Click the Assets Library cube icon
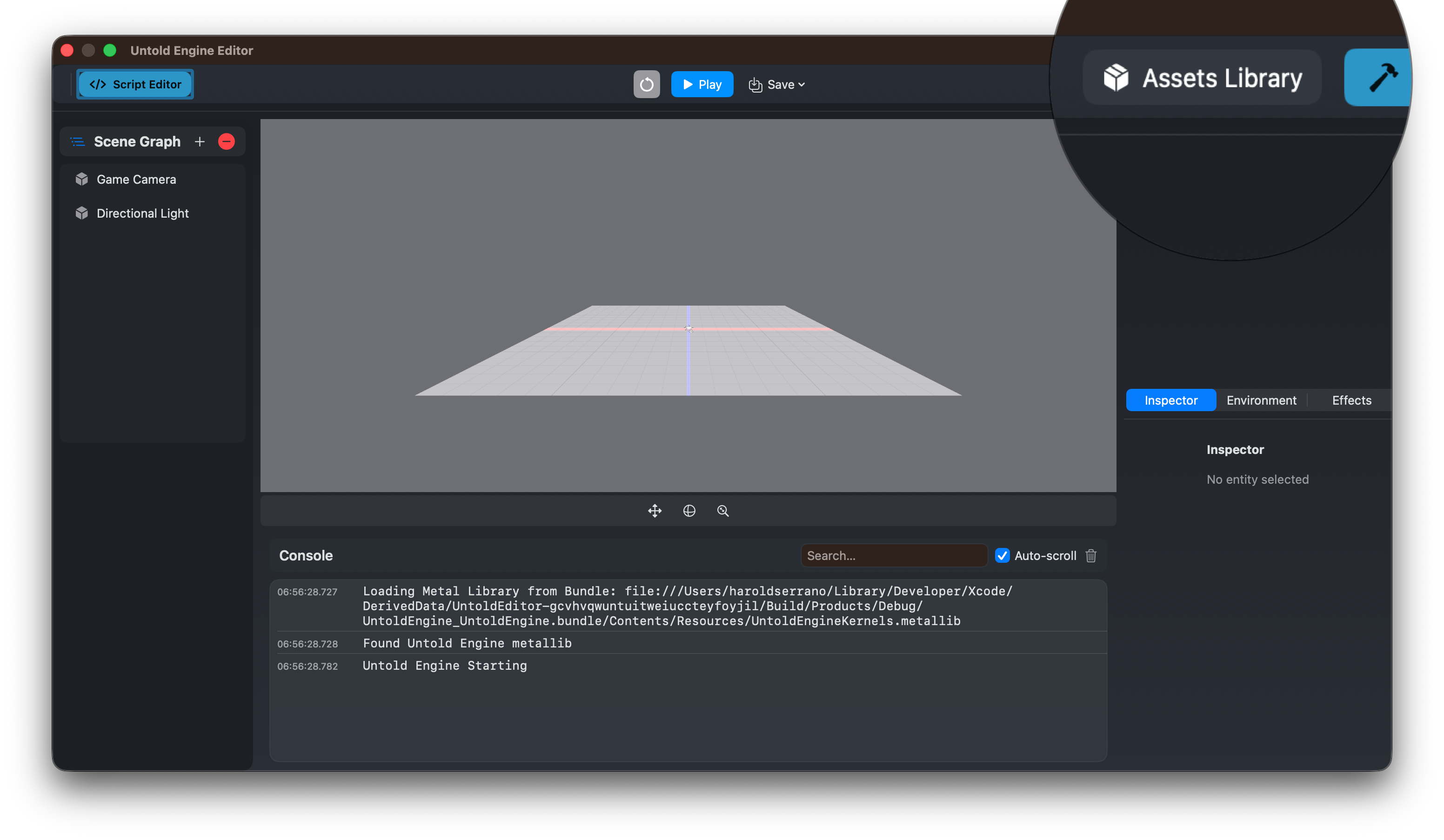Image resolution: width=1444 pixels, height=840 pixels. (1115, 77)
